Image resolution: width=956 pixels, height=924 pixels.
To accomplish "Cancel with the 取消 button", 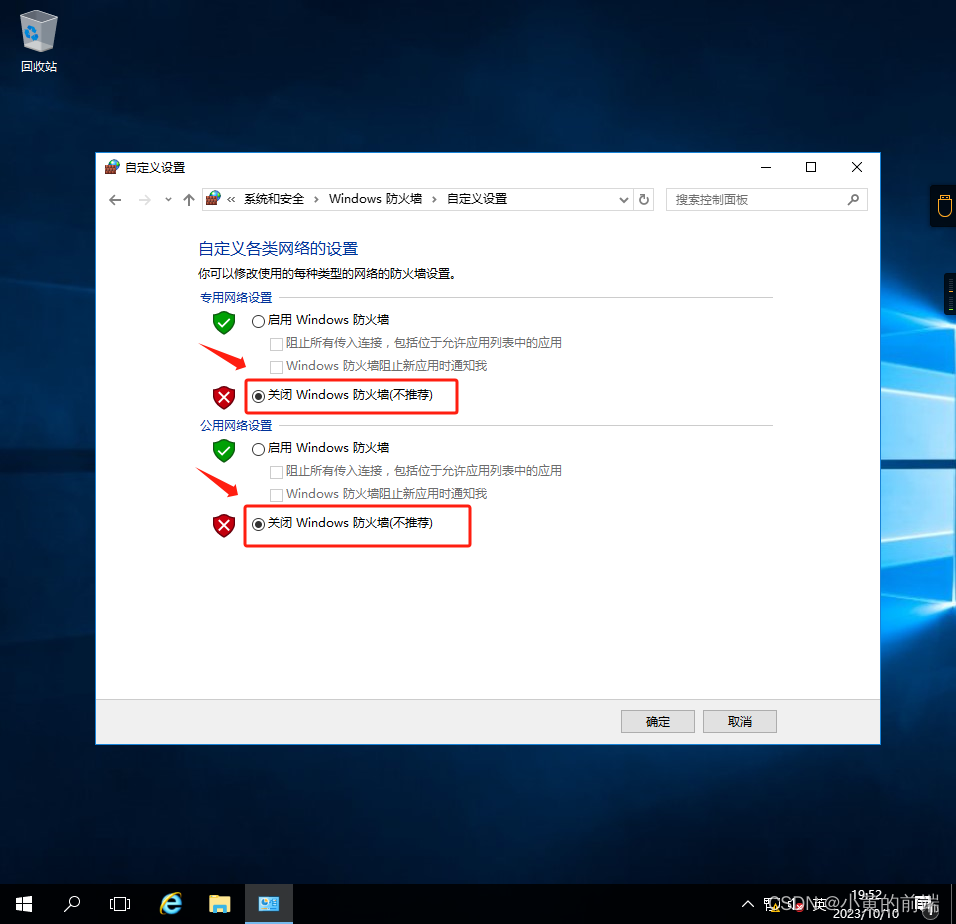I will click(740, 722).
